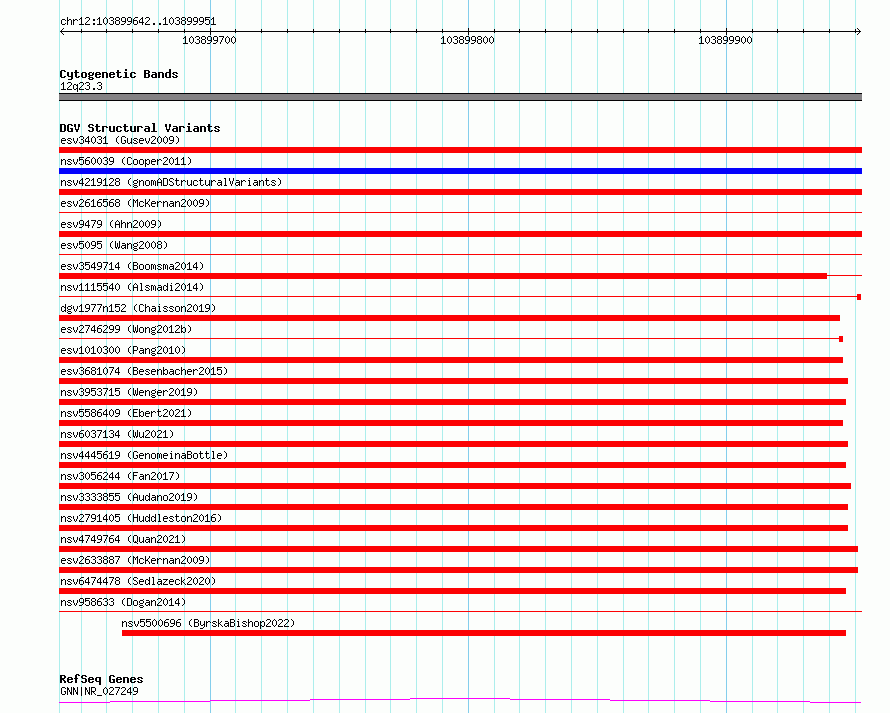
Task: Click the small red marker ending esv2746299 row
Action: click(x=841, y=339)
